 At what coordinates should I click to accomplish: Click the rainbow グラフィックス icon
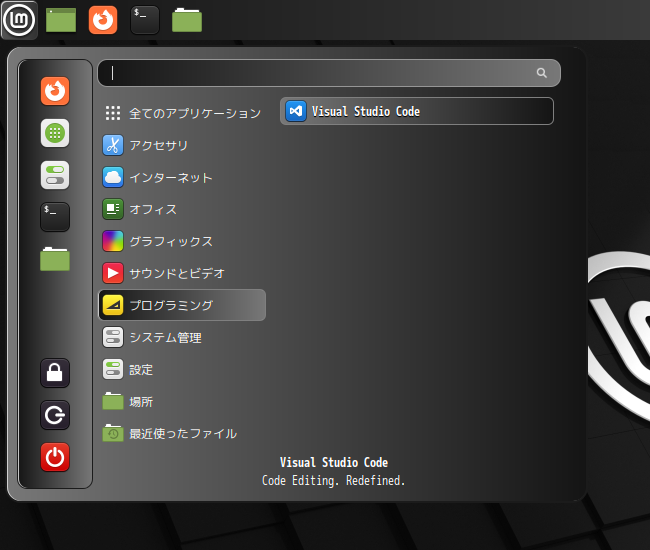tap(113, 241)
